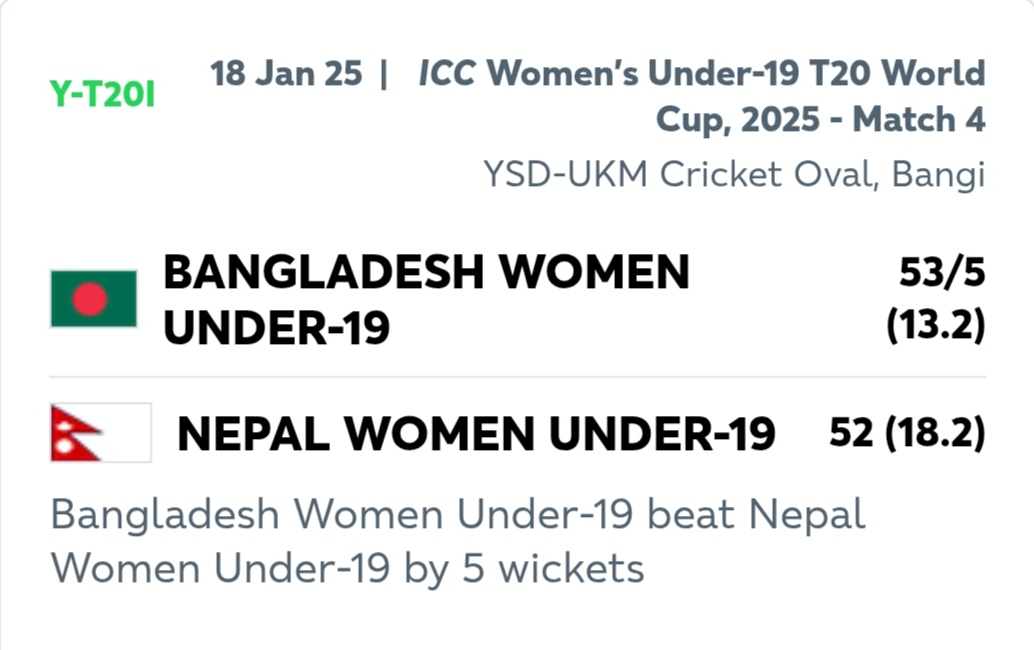Click UNDER-19 below Bangladesh Women
Screen dimensions: 1034x650
point(277,328)
